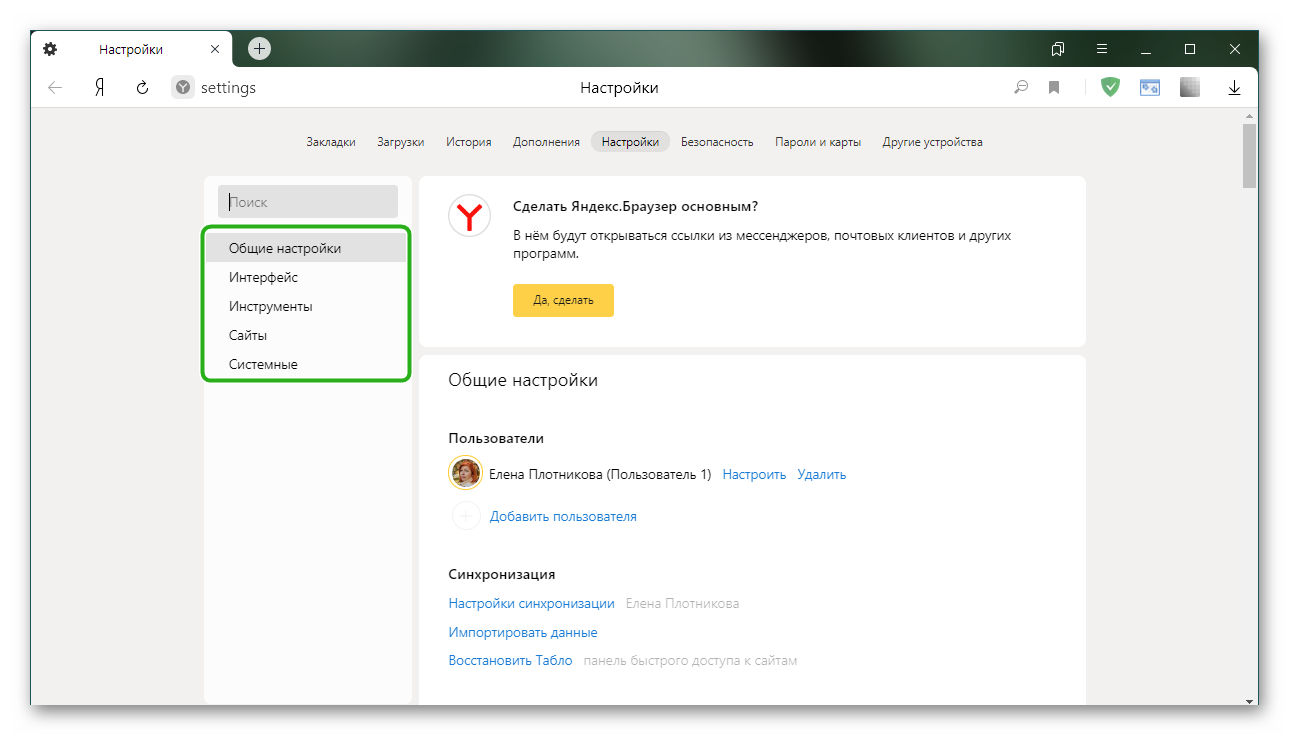
Task: Click the scrollbar down arrow
Action: [1249, 700]
